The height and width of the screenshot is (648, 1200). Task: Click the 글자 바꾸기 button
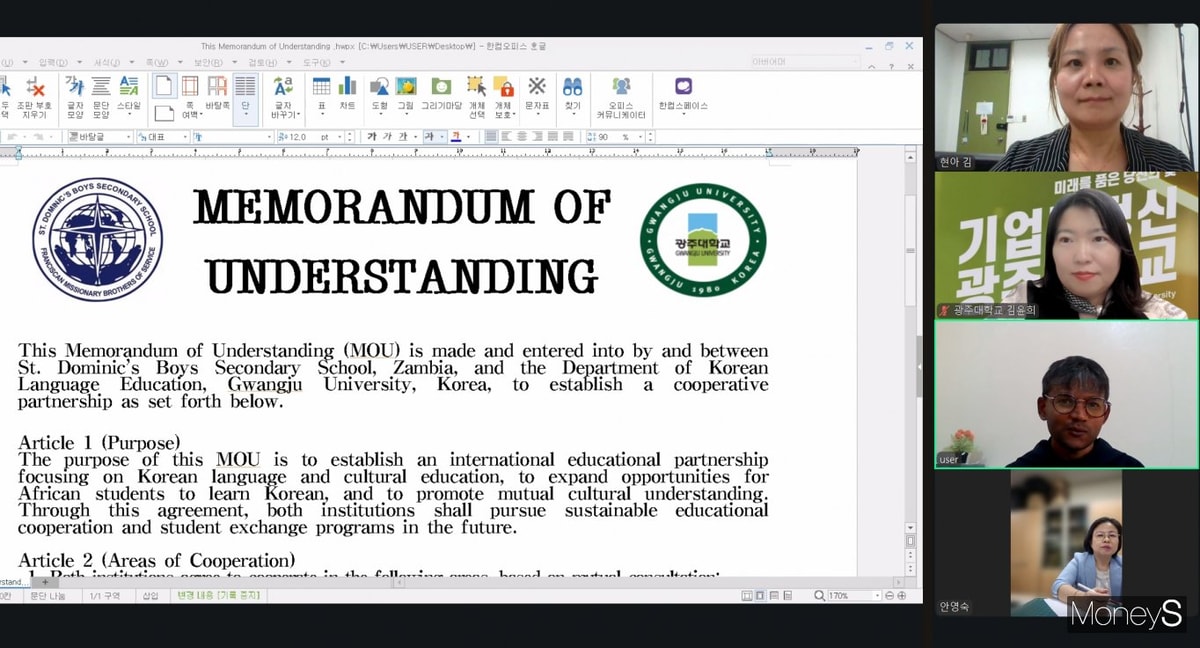(283, 95)
